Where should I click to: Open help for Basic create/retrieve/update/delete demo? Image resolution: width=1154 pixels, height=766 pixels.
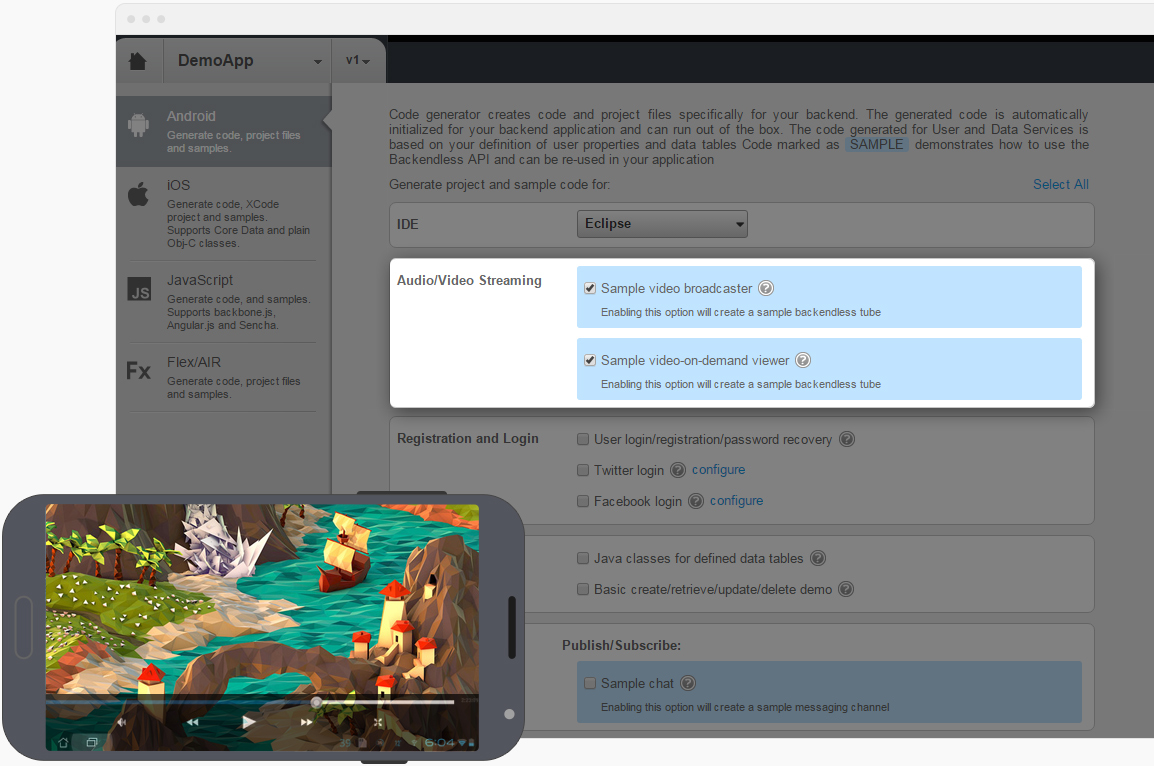point(846,589)
